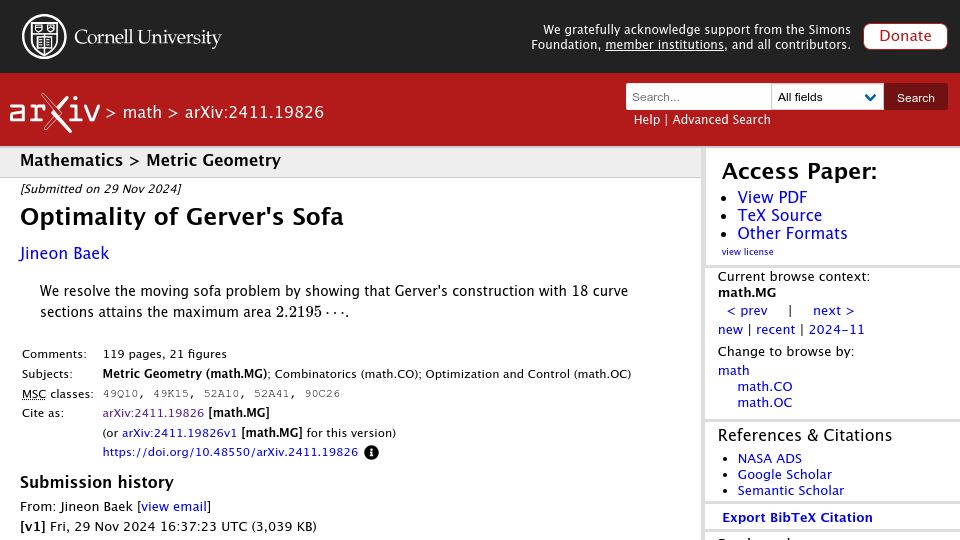Click the Mathematics > Metric Geometry heading
Image resolution: width=960 pixels, height=540 pixels.
pyautogui.click(x=151, y=160)
